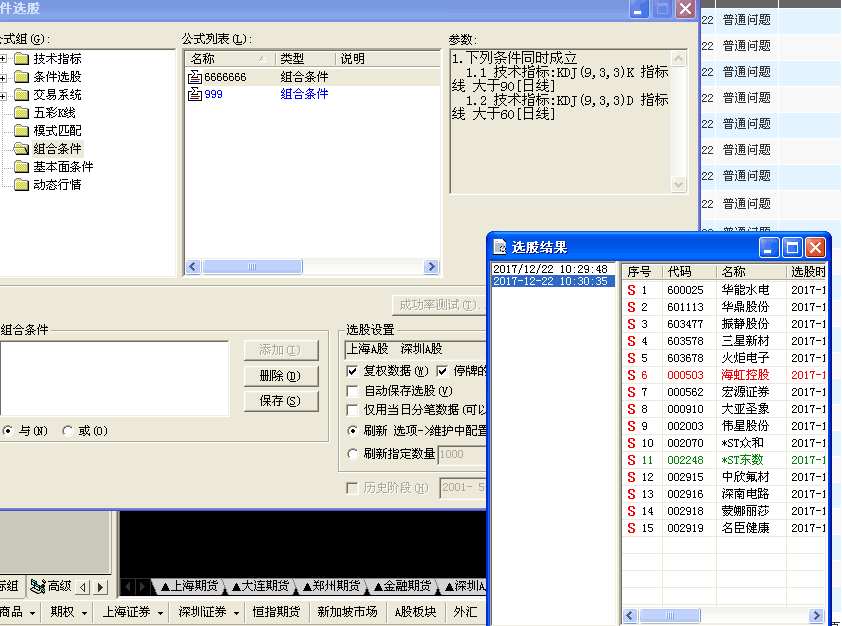Image resolution: width=842 pixels, height=626 pixels.
Task: Click the 保存 button
Action: click(279, 401)
